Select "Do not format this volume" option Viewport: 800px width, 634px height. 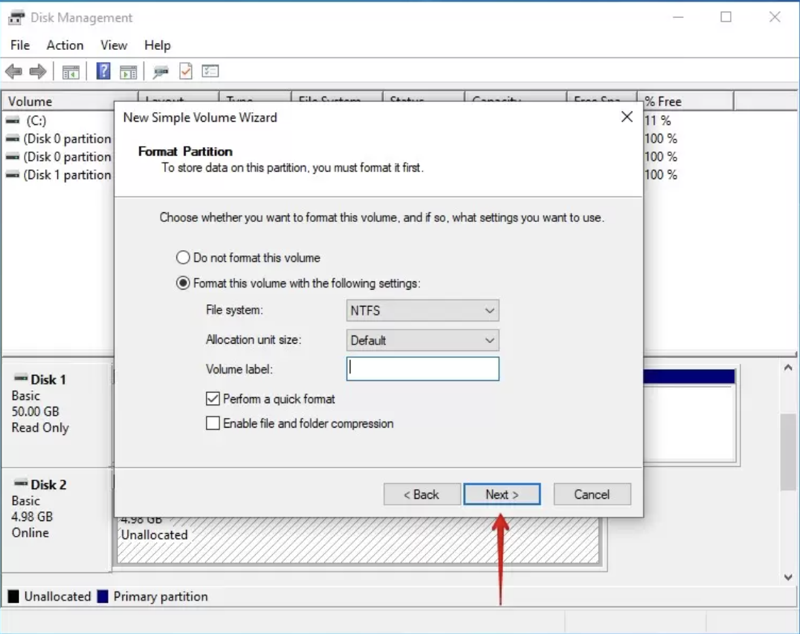pyautogui.click(x=183, y=257)
